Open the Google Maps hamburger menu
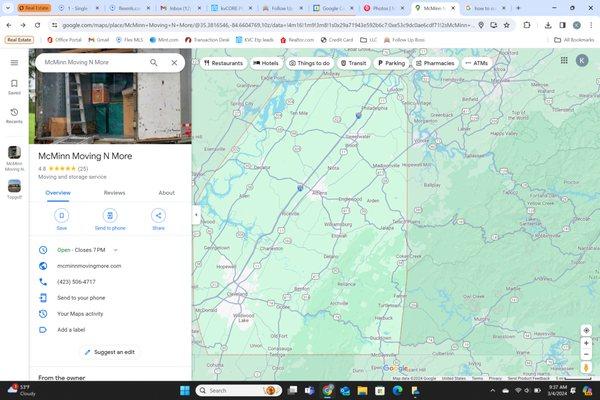600x400 pixels. (x=14, y=62)
